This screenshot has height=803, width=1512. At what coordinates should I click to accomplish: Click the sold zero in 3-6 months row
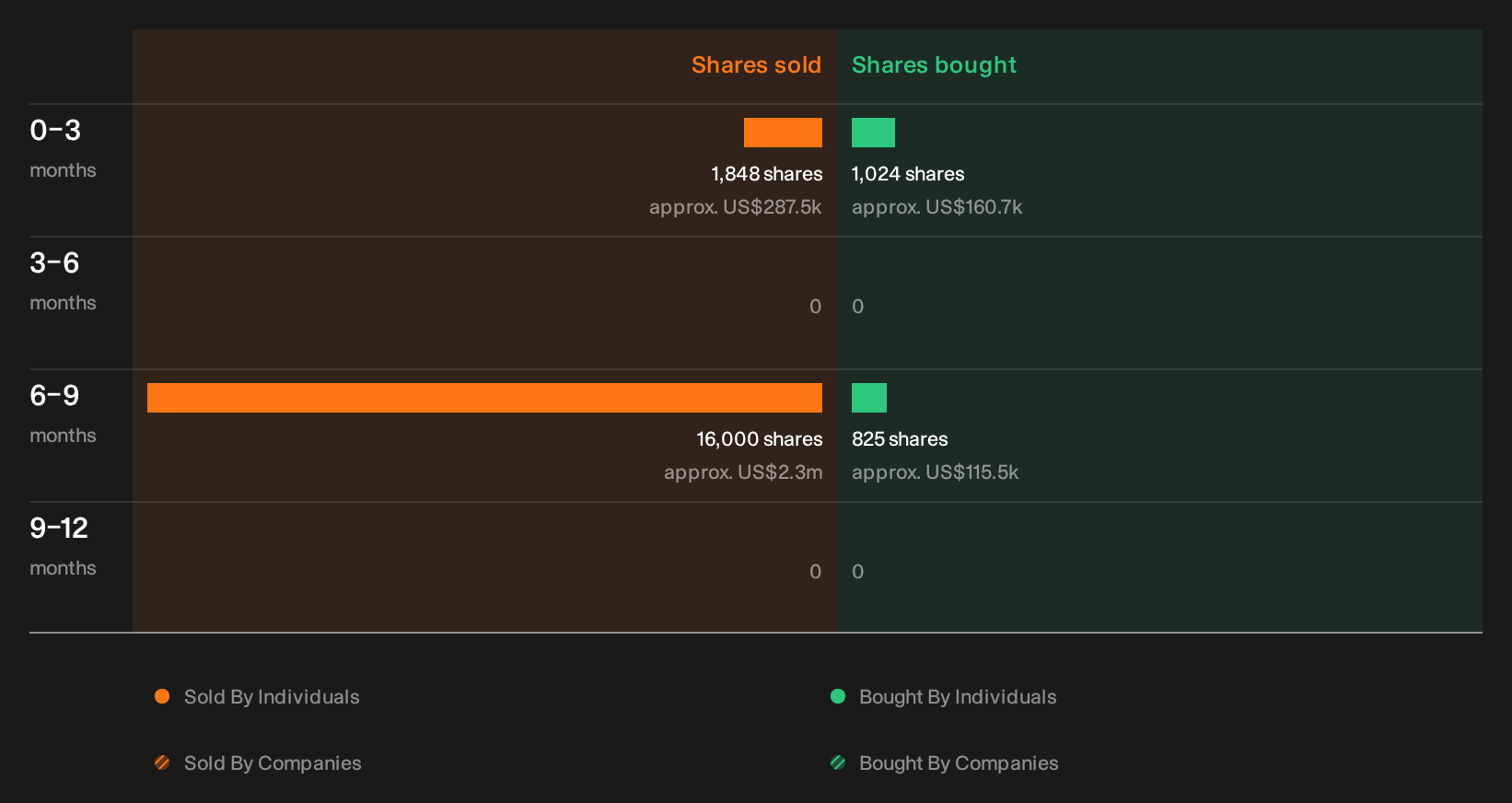click(x=816, y=307)
